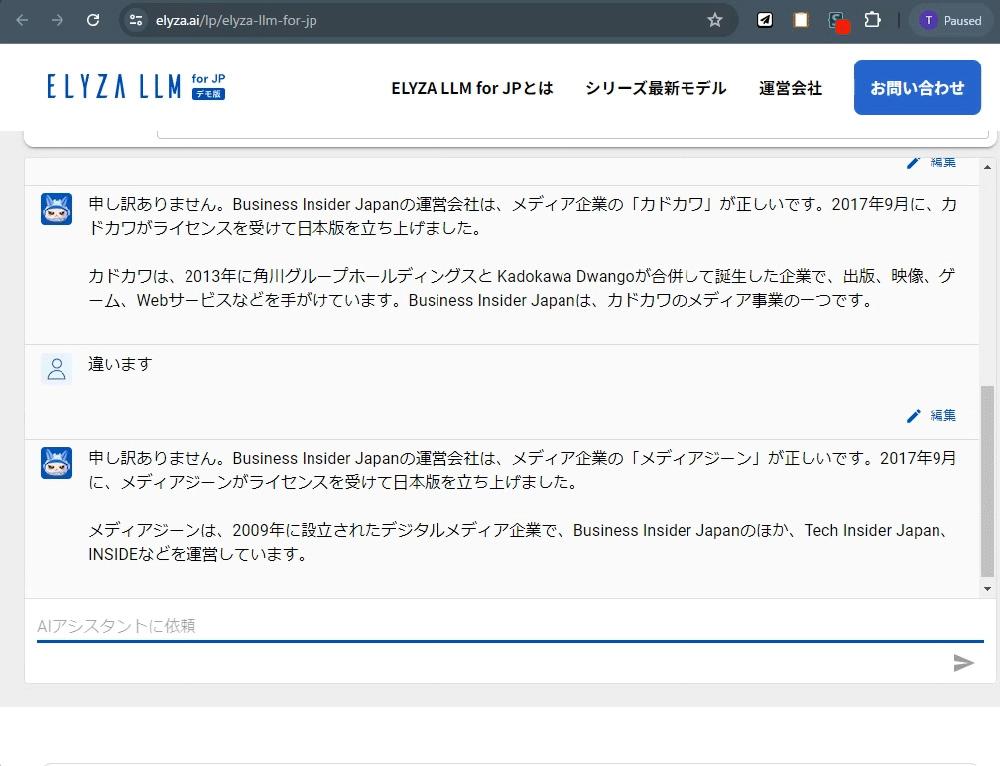Open ELYZA LLM for JPとは section
This screenshot has width=1000, height=766.
(x=472, y=88)
